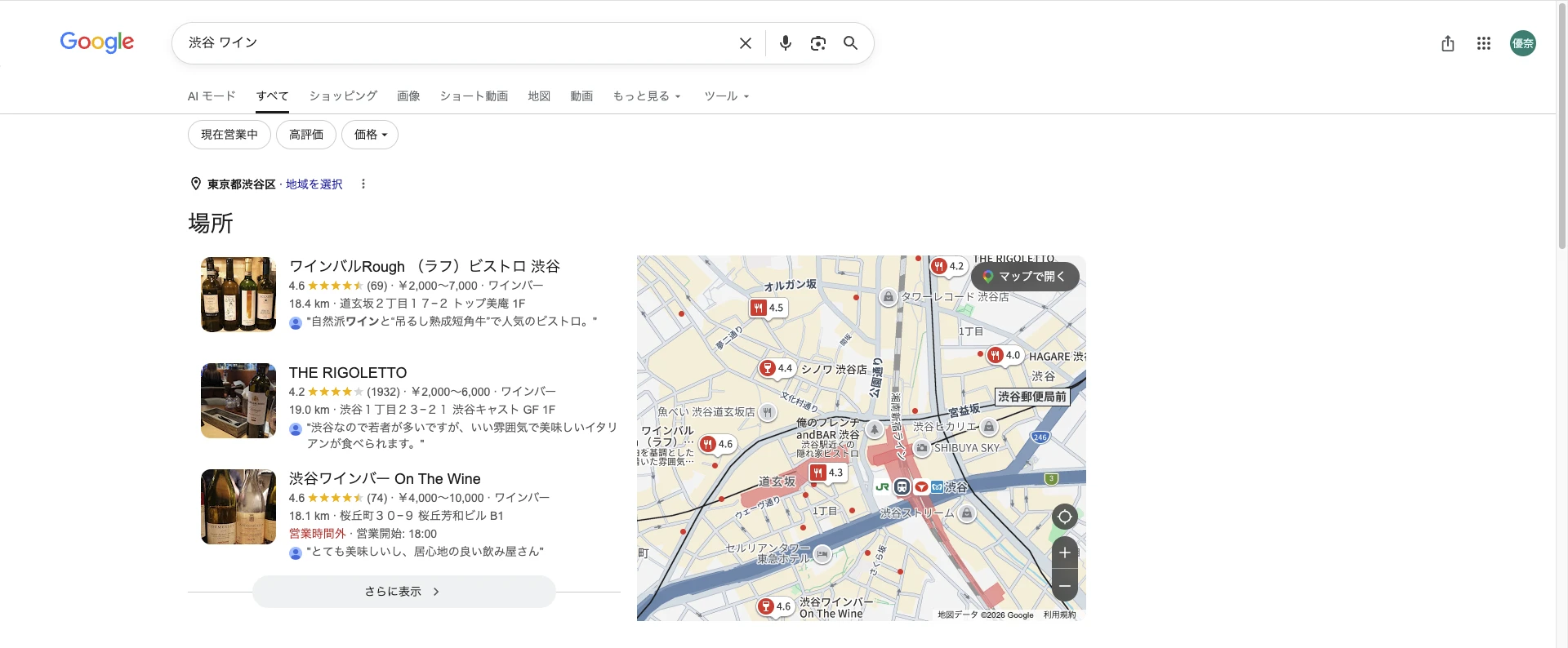Screen dimensions: 1568x648
Task: Click the 渋谷 station icons on the map
Action: pyautogui.click(x=909, y=486)
